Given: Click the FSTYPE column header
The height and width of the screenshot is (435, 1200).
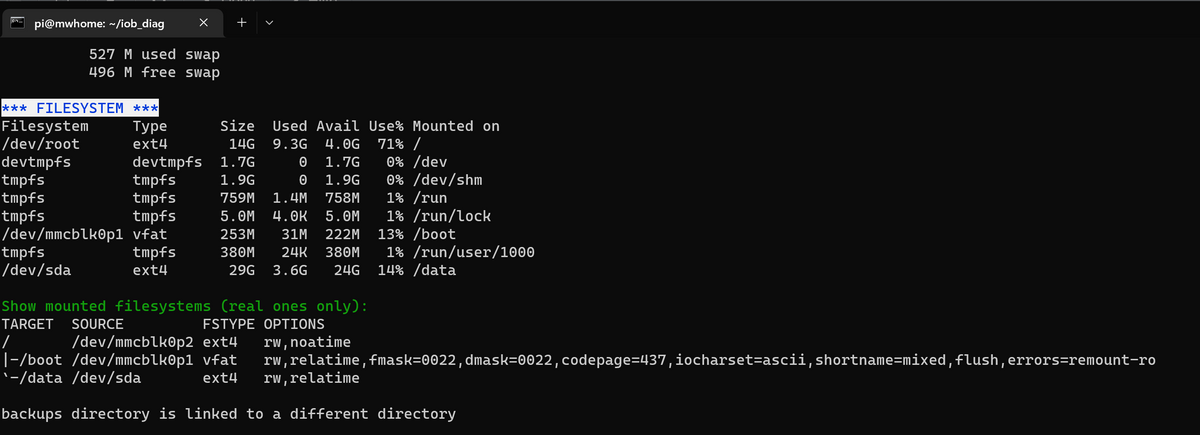Looking at the screenshot, I should (x=229, y=324).
